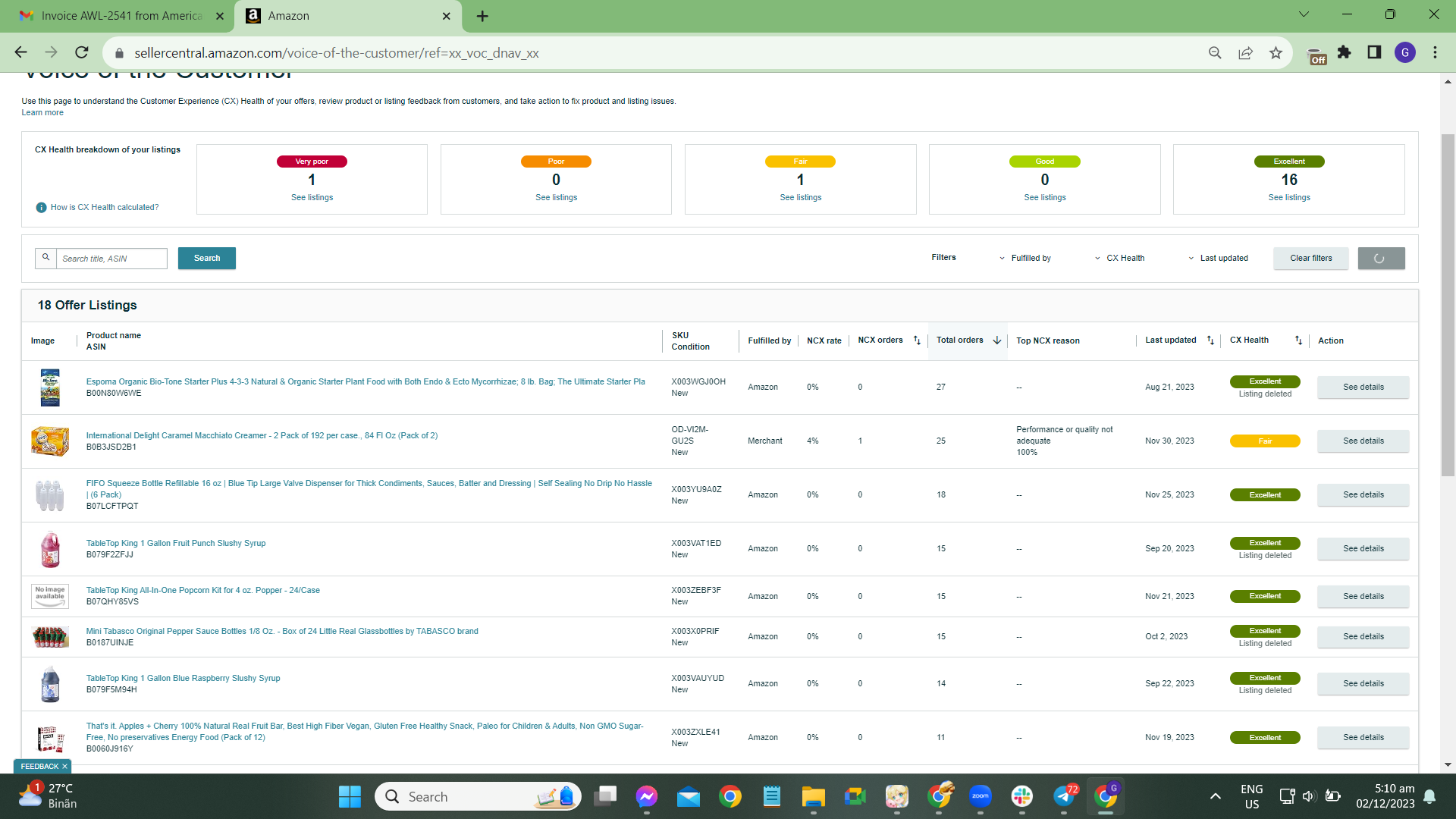Viewport: 1456px width, 819px height.
Task: See listings under Excellent
Action: coord(1289,198)
